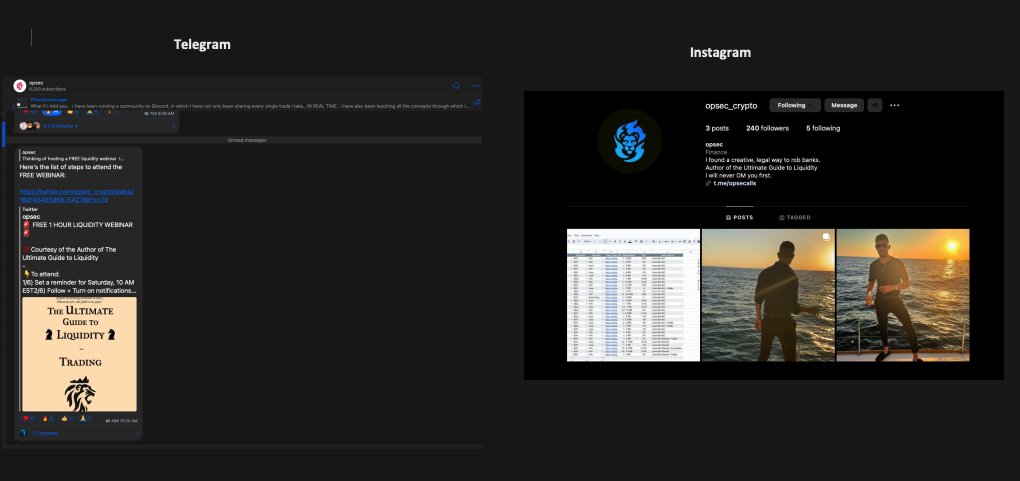Open the Instagram profile three-dot options
The height and width of the screenshot is (481, 1020).
(894, 105)
